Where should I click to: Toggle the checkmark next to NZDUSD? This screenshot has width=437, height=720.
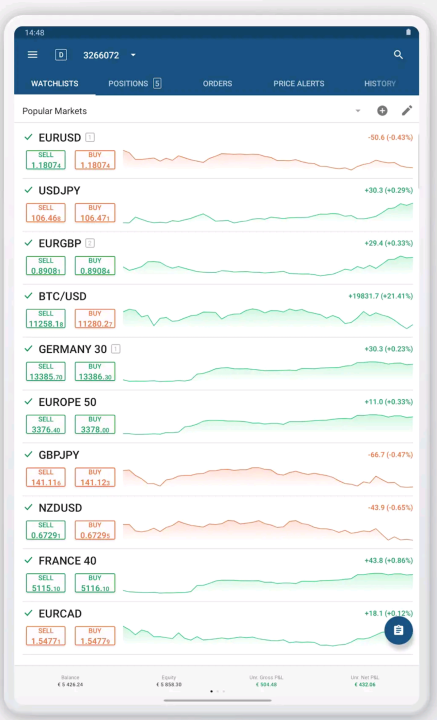(28, 507)
